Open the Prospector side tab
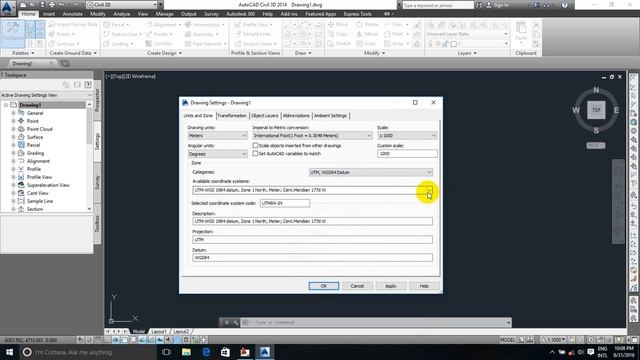640x360 pixels. pos(97,100)
